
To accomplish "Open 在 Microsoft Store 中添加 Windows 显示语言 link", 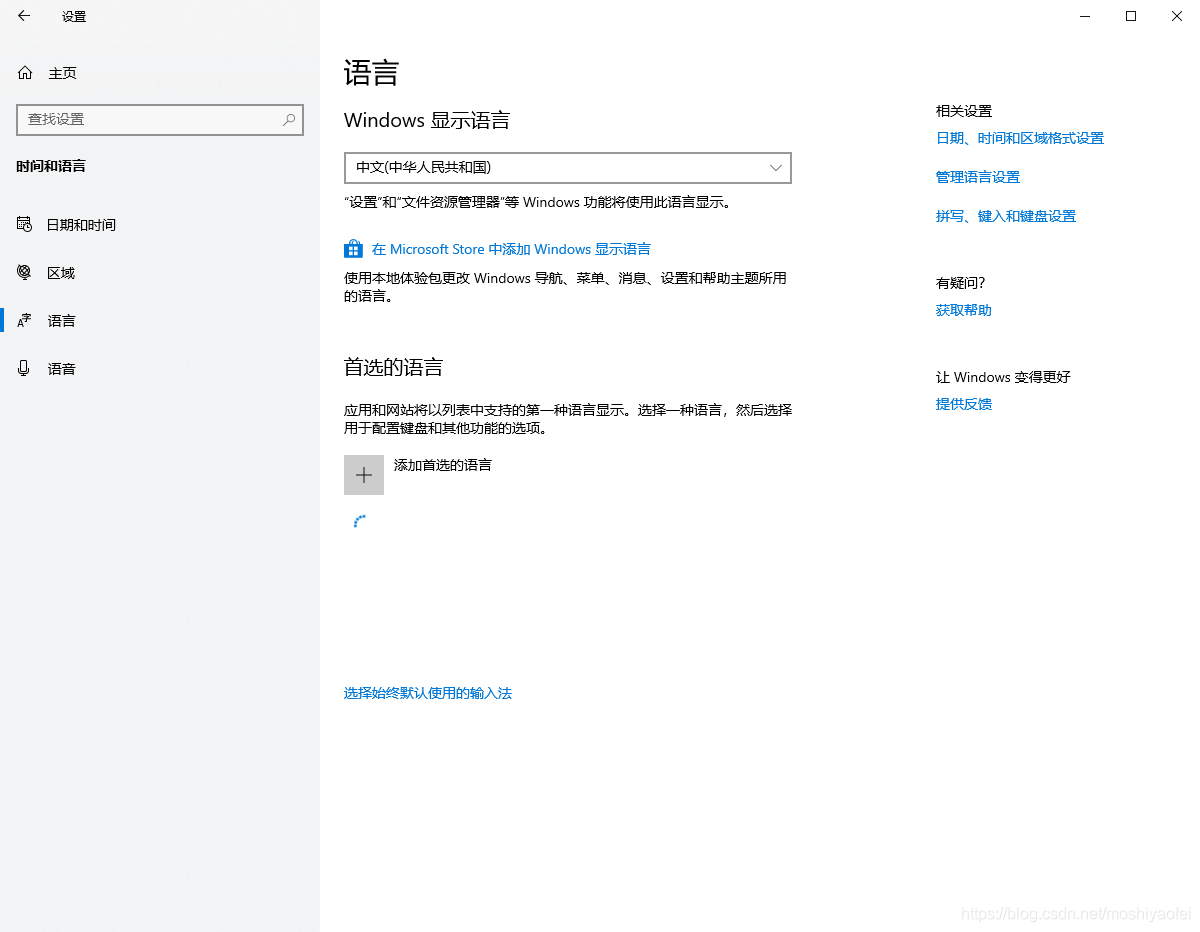I will point(511,249).
